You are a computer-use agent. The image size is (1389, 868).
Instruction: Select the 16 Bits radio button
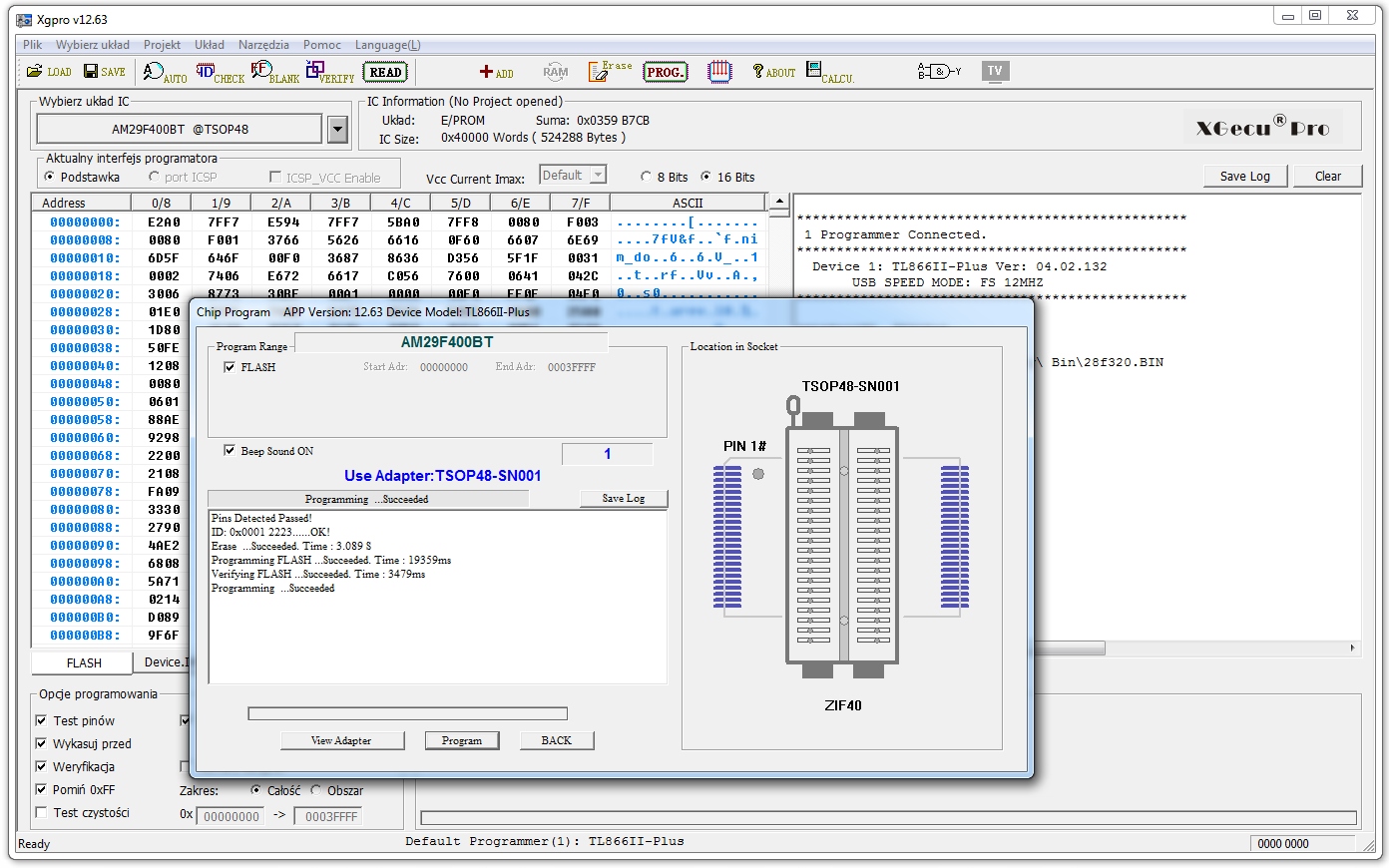(705, 177)
